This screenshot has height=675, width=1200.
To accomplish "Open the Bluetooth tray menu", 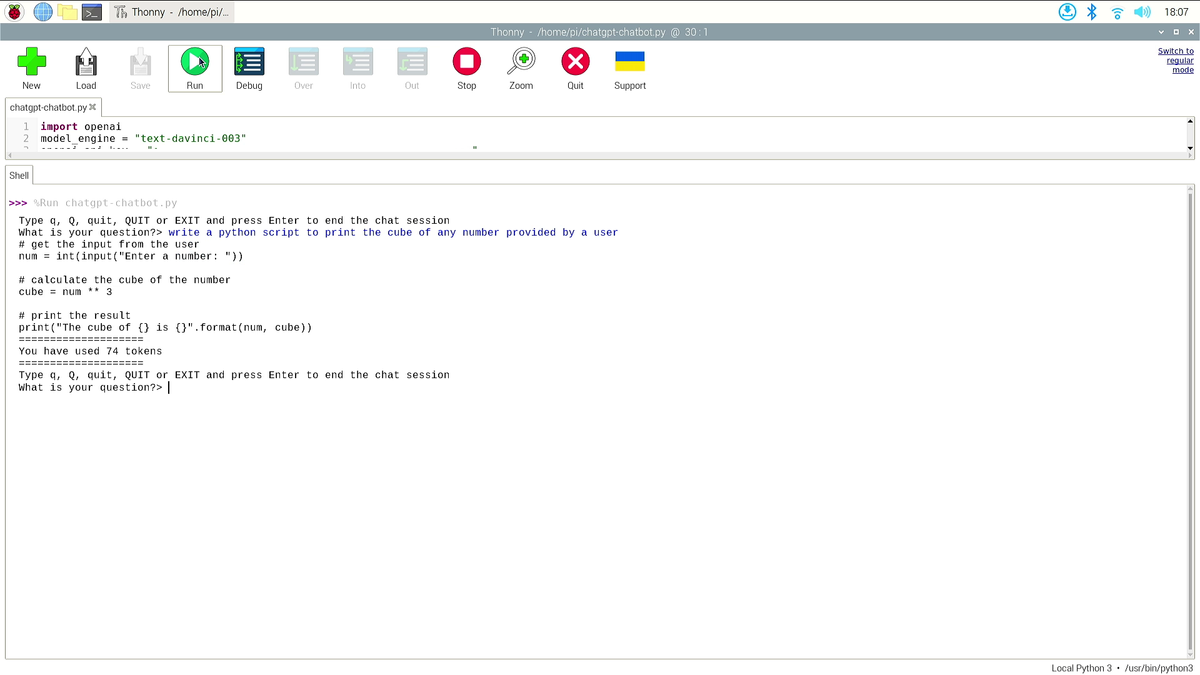I will pos(1092,12).
